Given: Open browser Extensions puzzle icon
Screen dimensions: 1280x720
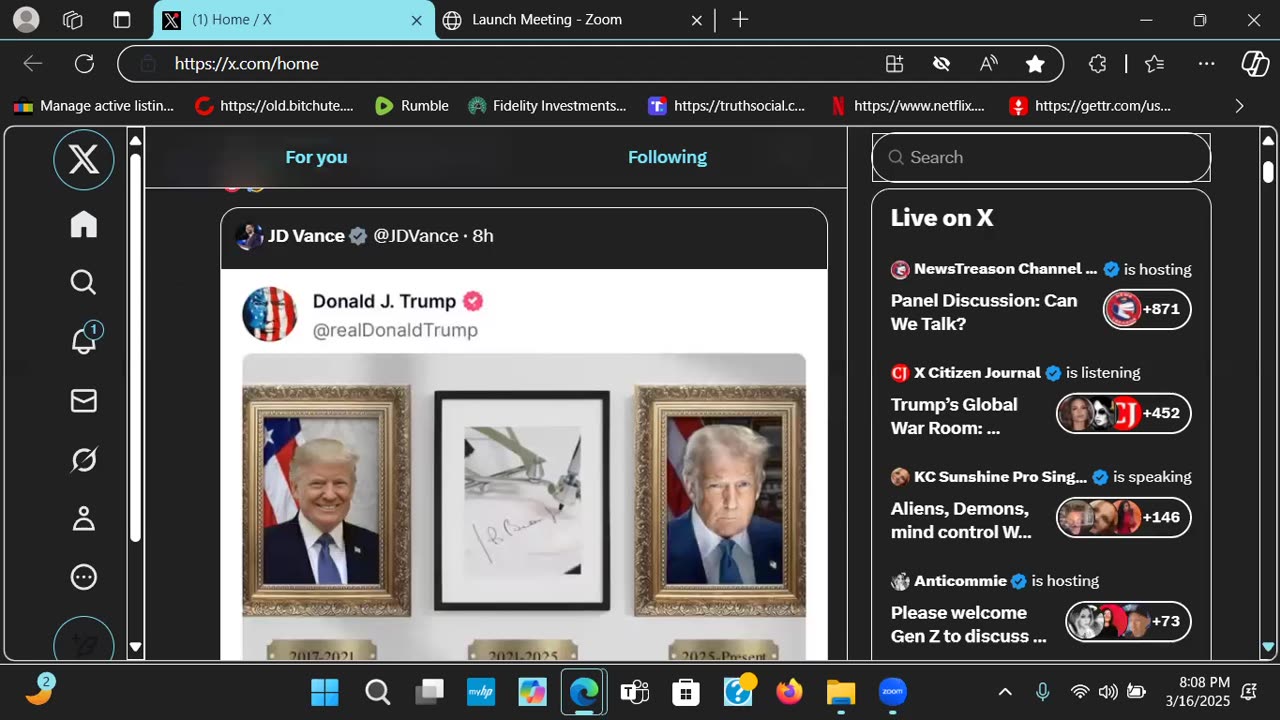Looking at the screenshot, I should point(1097,64).
